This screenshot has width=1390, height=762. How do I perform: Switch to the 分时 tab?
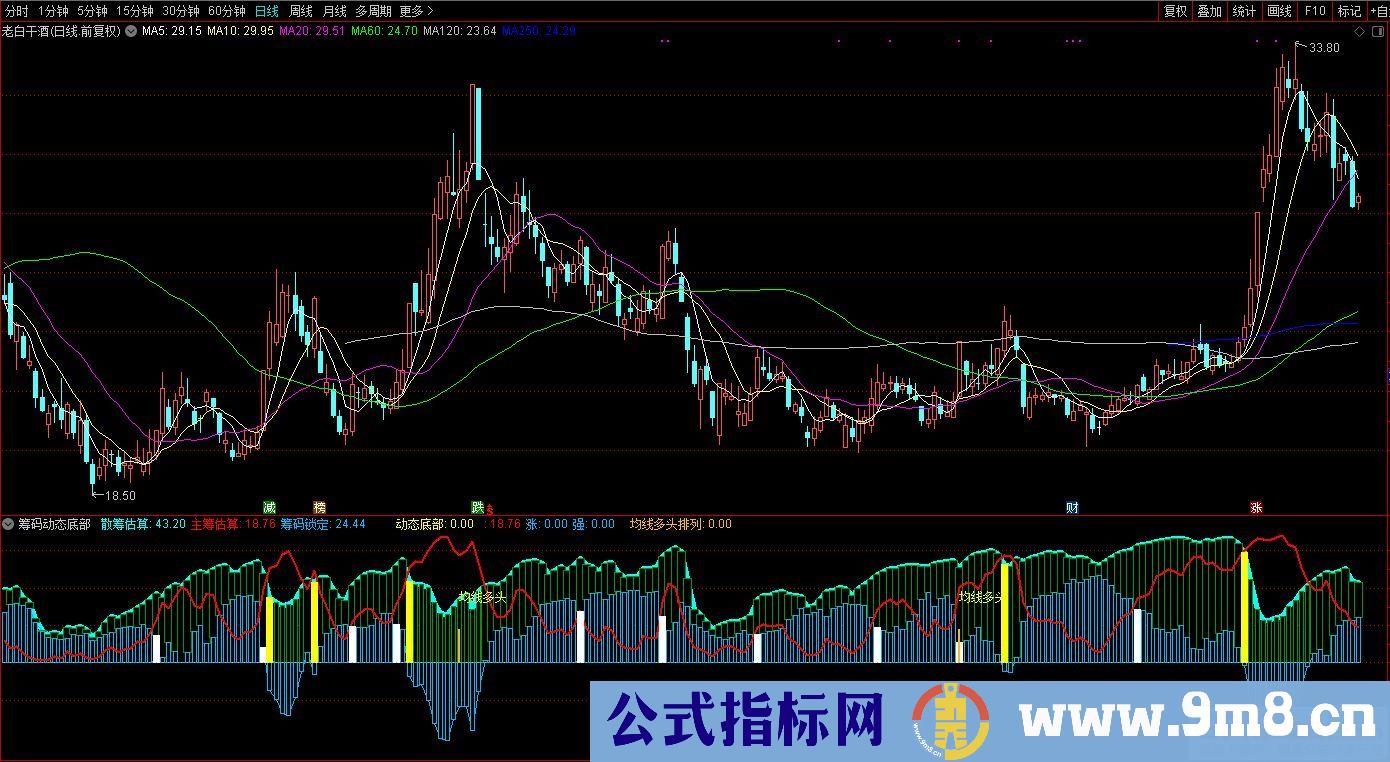tap(17, 11)
